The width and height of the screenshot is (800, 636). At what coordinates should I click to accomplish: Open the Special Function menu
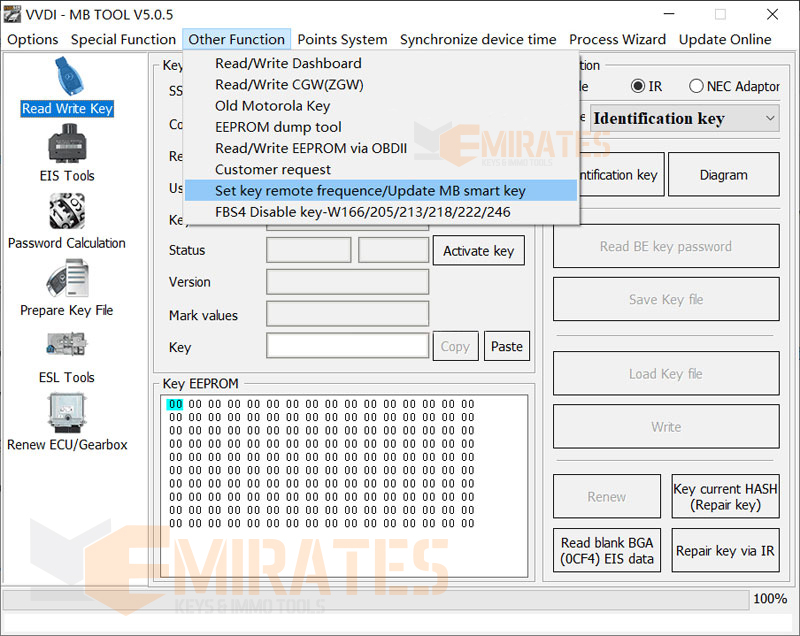123,40
